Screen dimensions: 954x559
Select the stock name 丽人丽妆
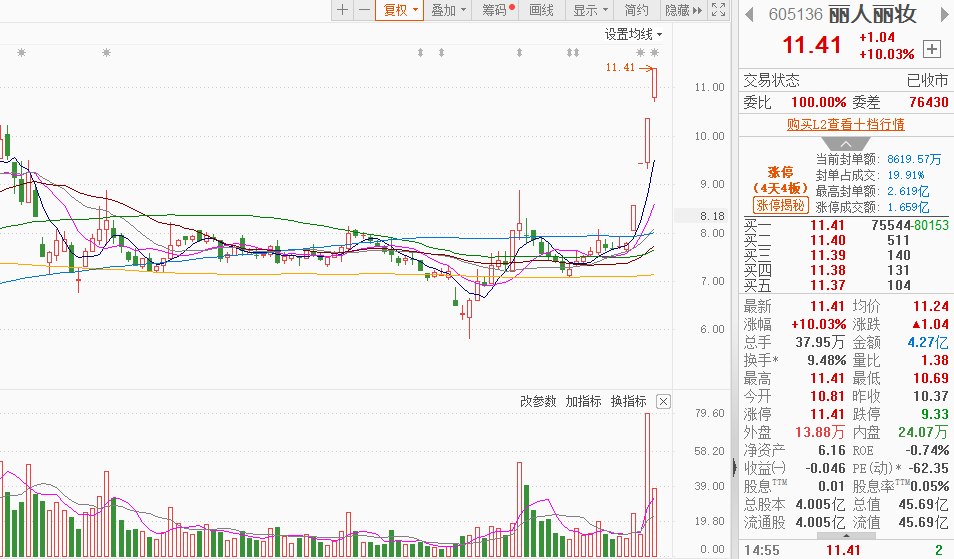872,13
